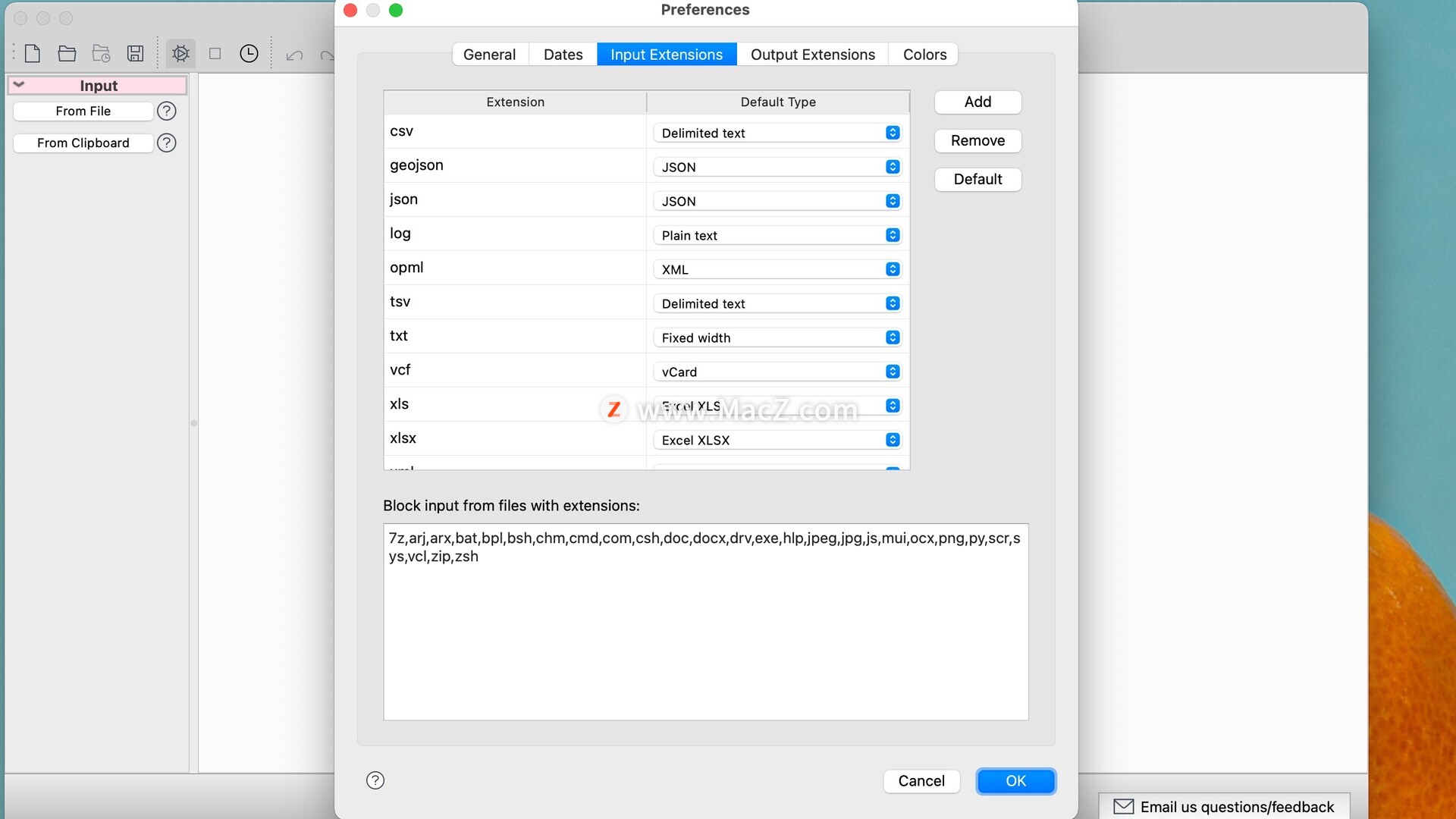Open help for From Clipboard
Screen dimensions: 1456x819
coord(166,143)
